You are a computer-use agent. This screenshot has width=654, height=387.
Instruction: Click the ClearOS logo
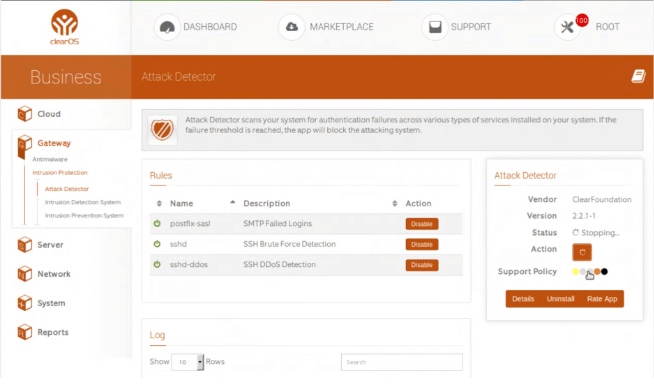point(65,27)
